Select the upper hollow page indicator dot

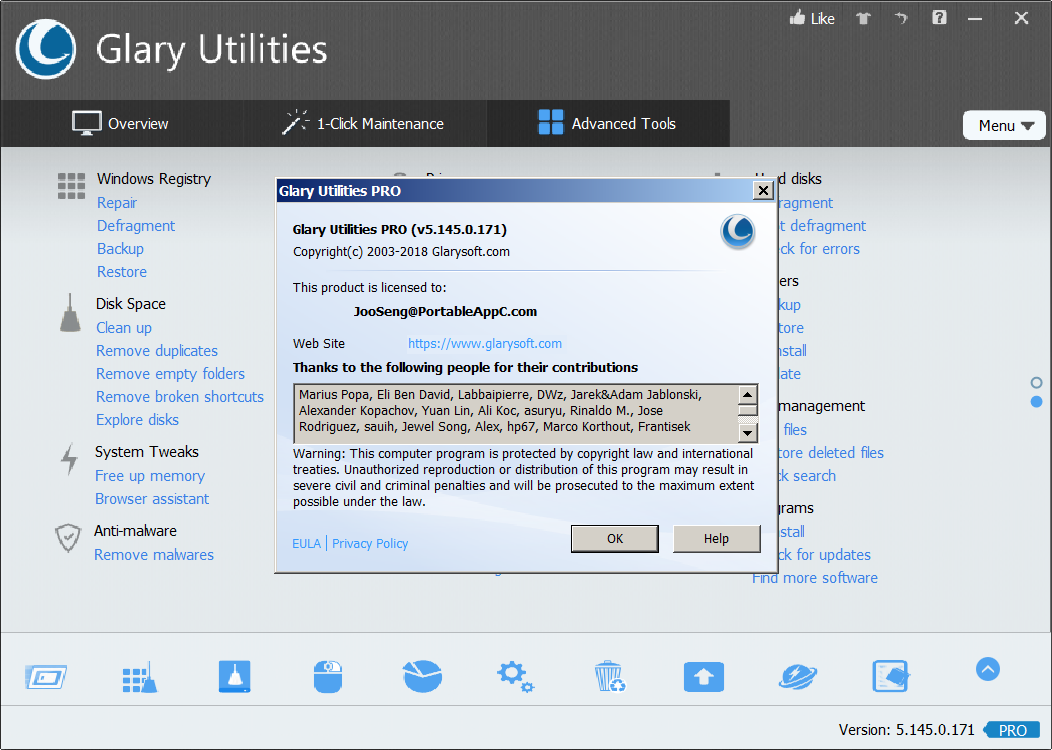[1037, 382]
